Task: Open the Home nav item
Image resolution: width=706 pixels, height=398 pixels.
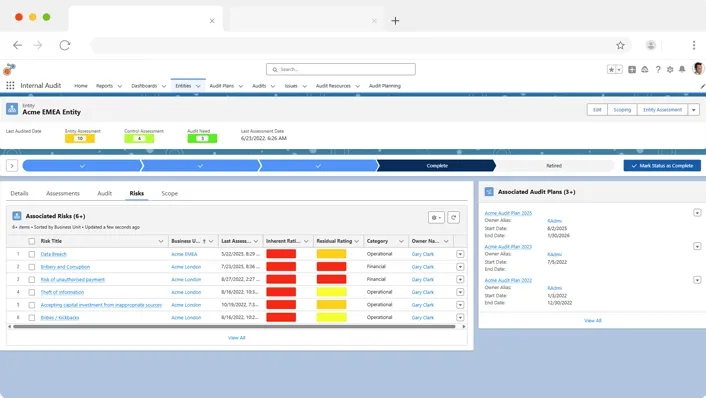Action: tap(81, 86)
